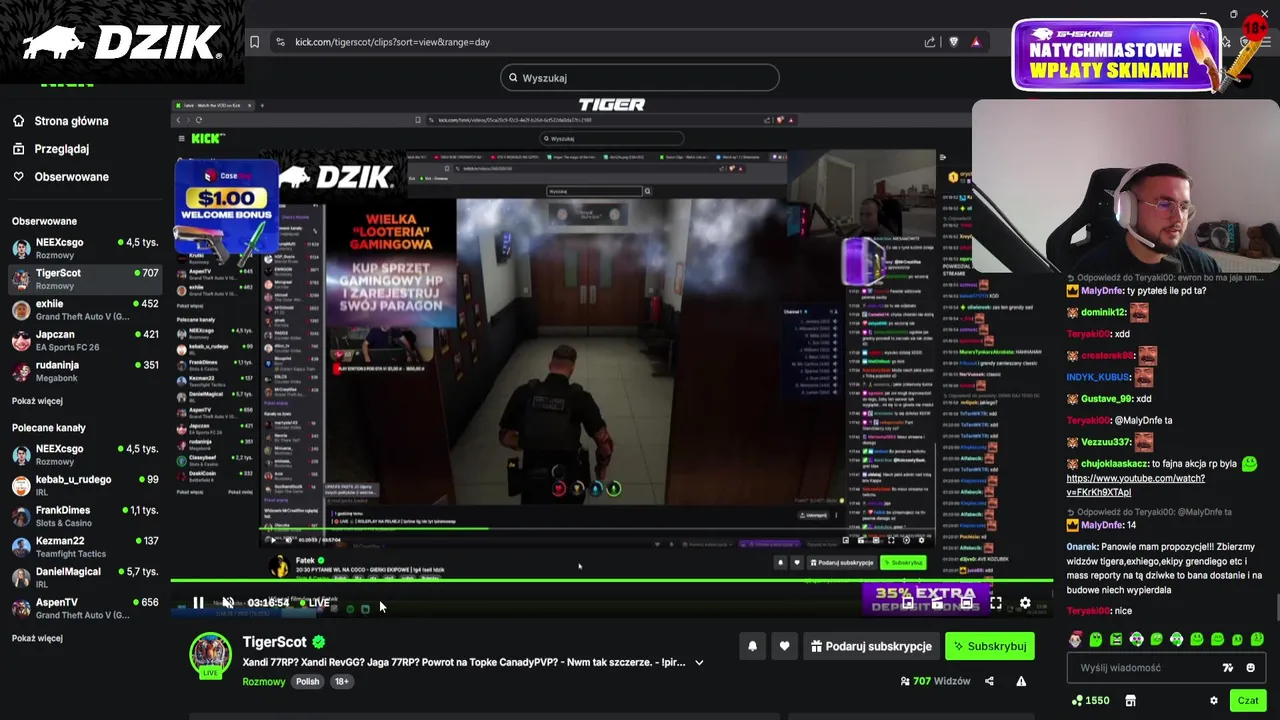Open the channel points shop icon
Image resolution: width=1280 pixels, height=720 pixels.
click(x=1131, y=701)
